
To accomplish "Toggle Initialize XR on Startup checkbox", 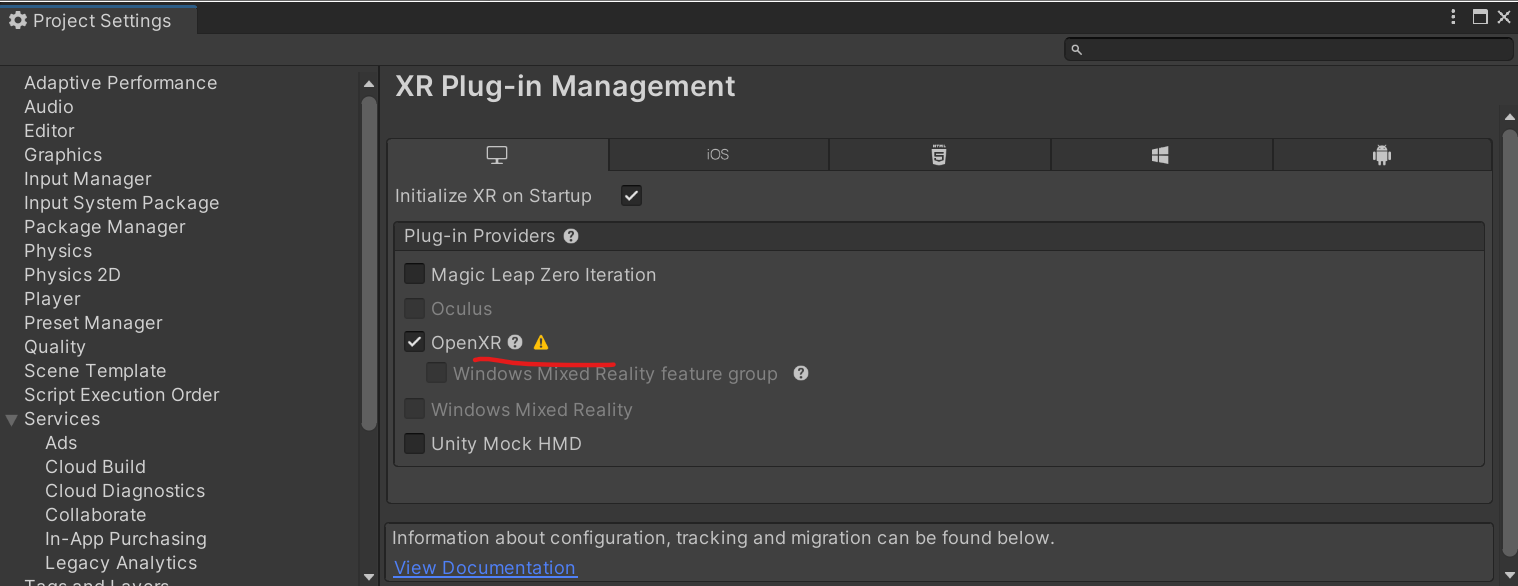I will [x=631, y=196].
